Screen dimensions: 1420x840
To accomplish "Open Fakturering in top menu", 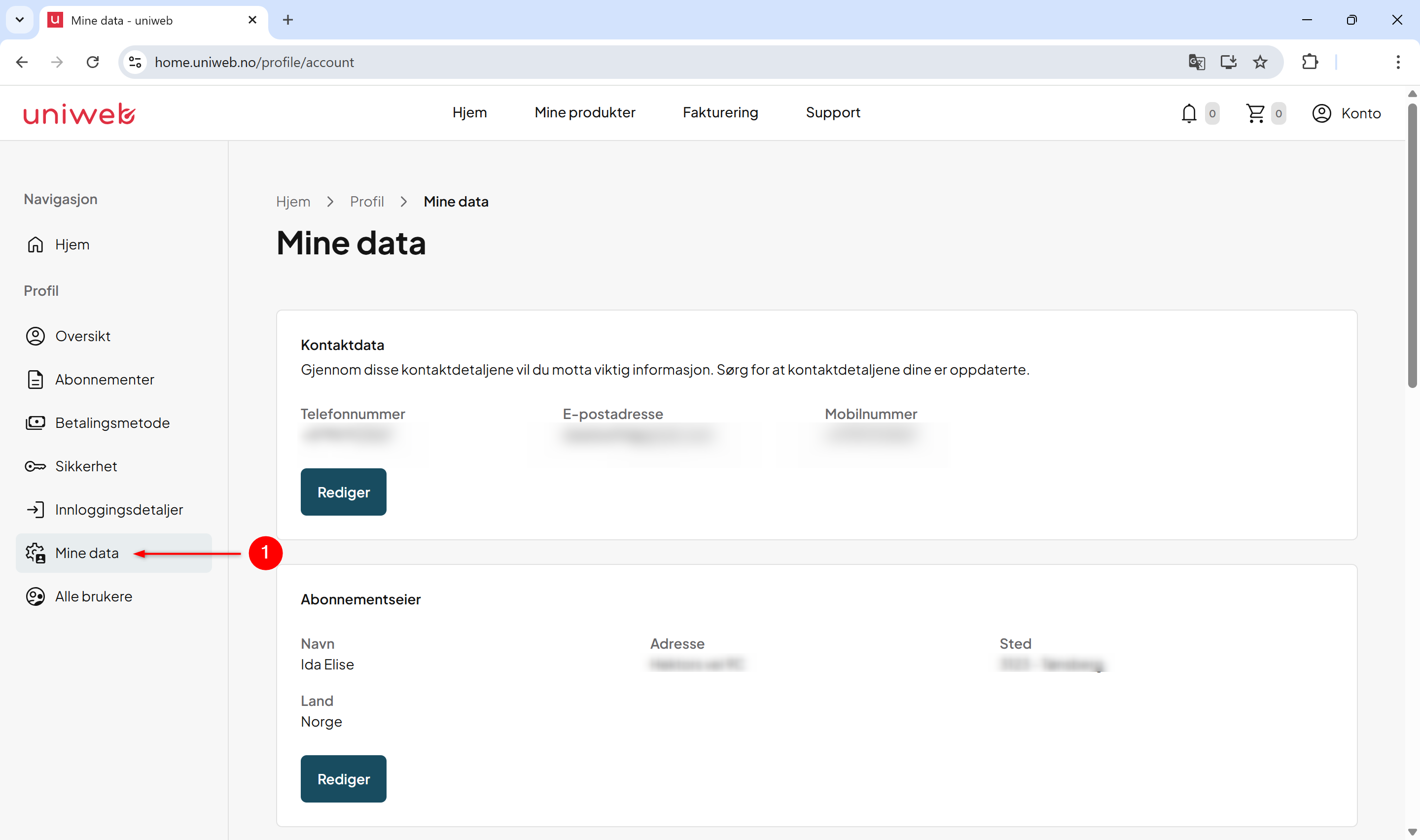I will pyautogui.click(x=720, y=113).
